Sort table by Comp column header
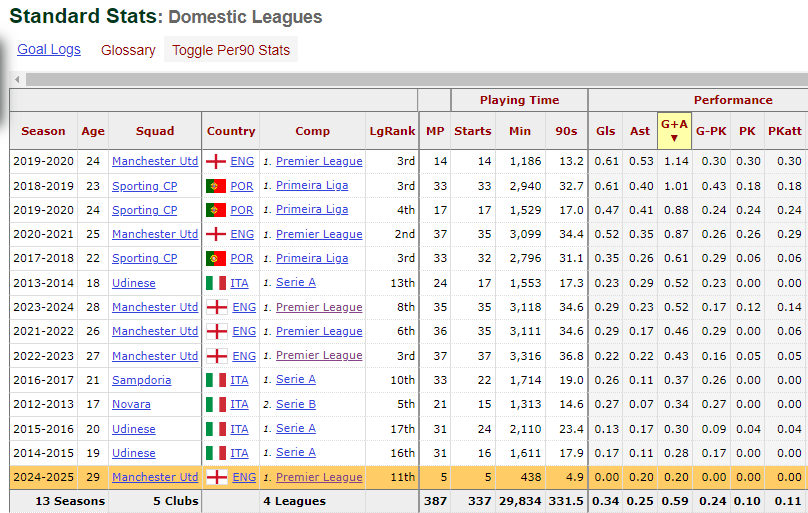Viewport: 808px width, 513px height. (x=312, y=131)
